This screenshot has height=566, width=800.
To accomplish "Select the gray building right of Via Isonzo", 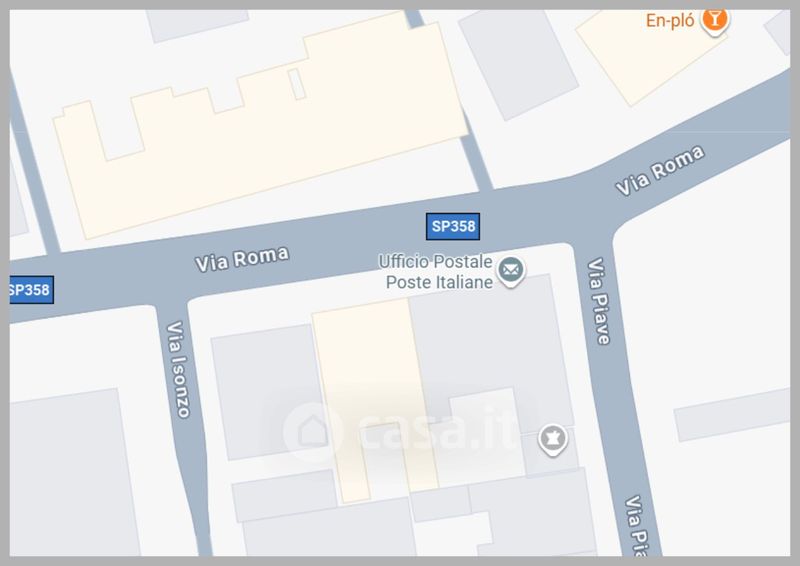I will point(268,392).
